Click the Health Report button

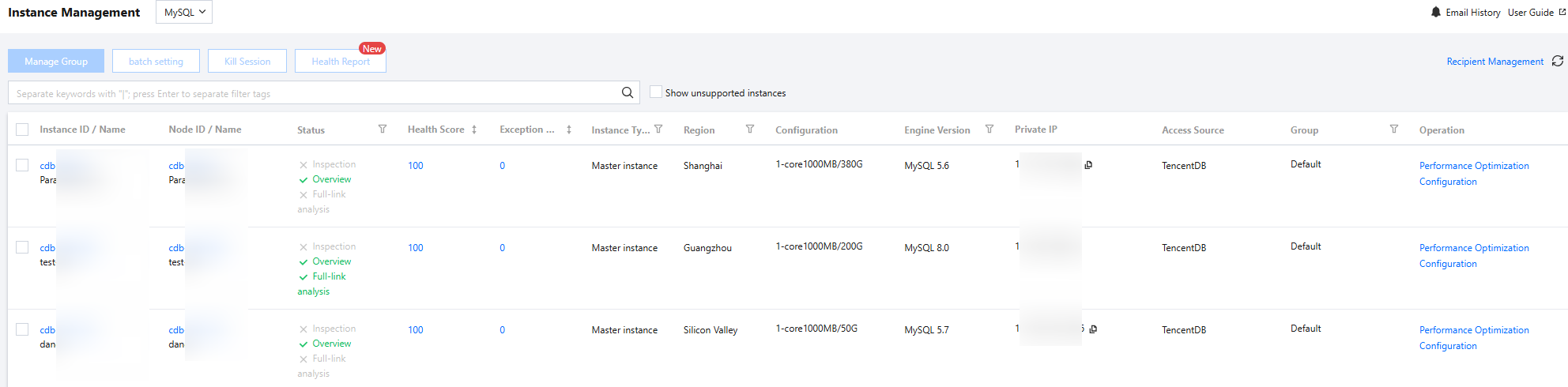click(340, 61)
